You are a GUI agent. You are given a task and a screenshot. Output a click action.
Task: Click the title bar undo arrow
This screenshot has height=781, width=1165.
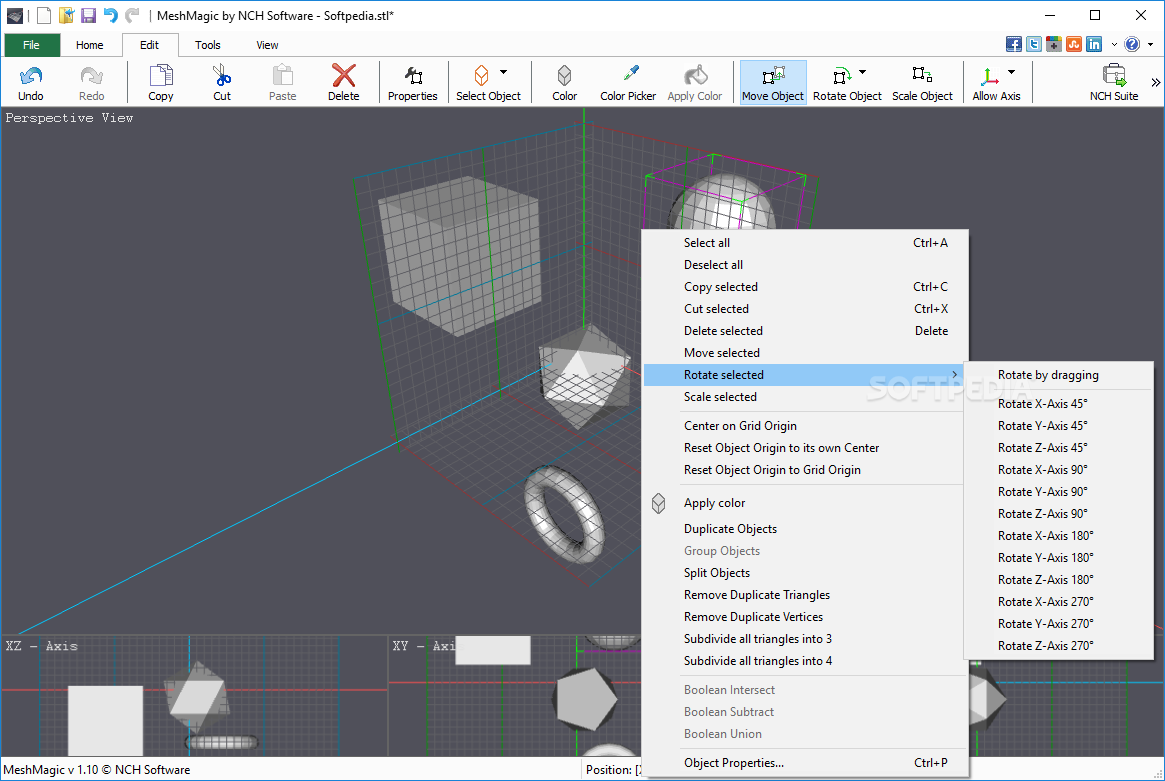click(110, 15)
